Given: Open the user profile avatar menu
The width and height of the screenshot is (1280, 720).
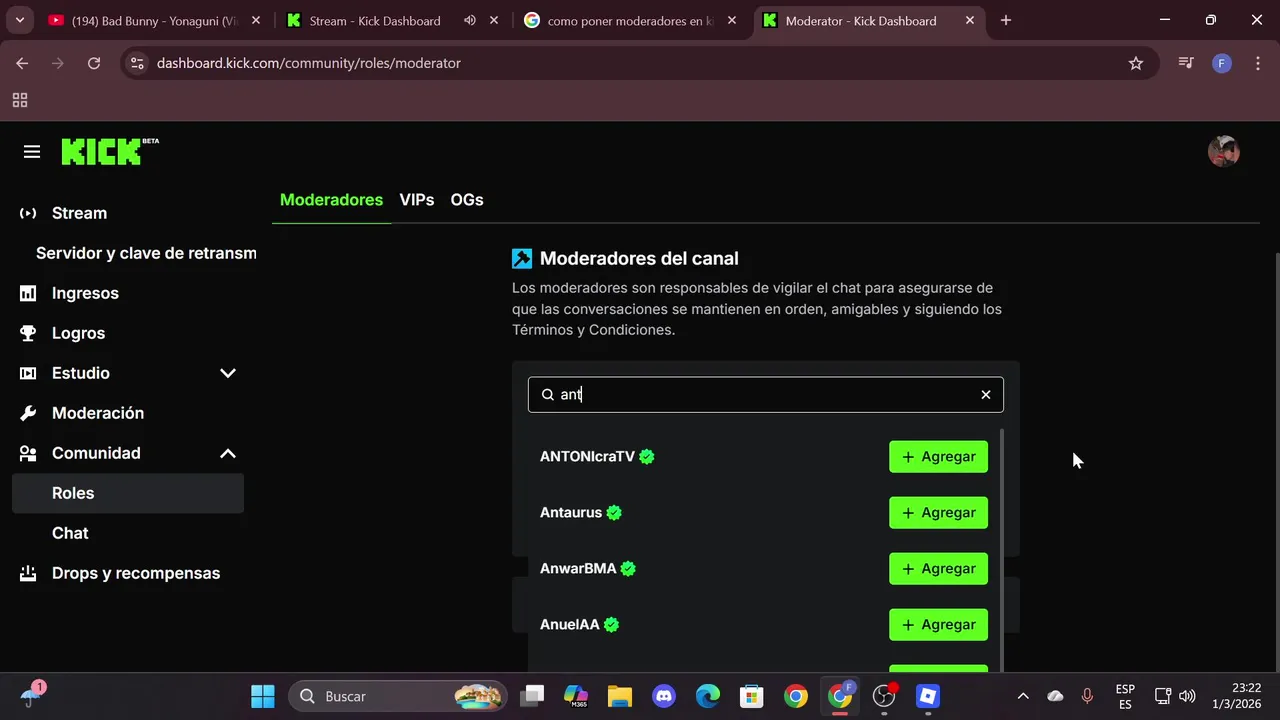Looking at the screenshot, I should tap(1224, 152).
